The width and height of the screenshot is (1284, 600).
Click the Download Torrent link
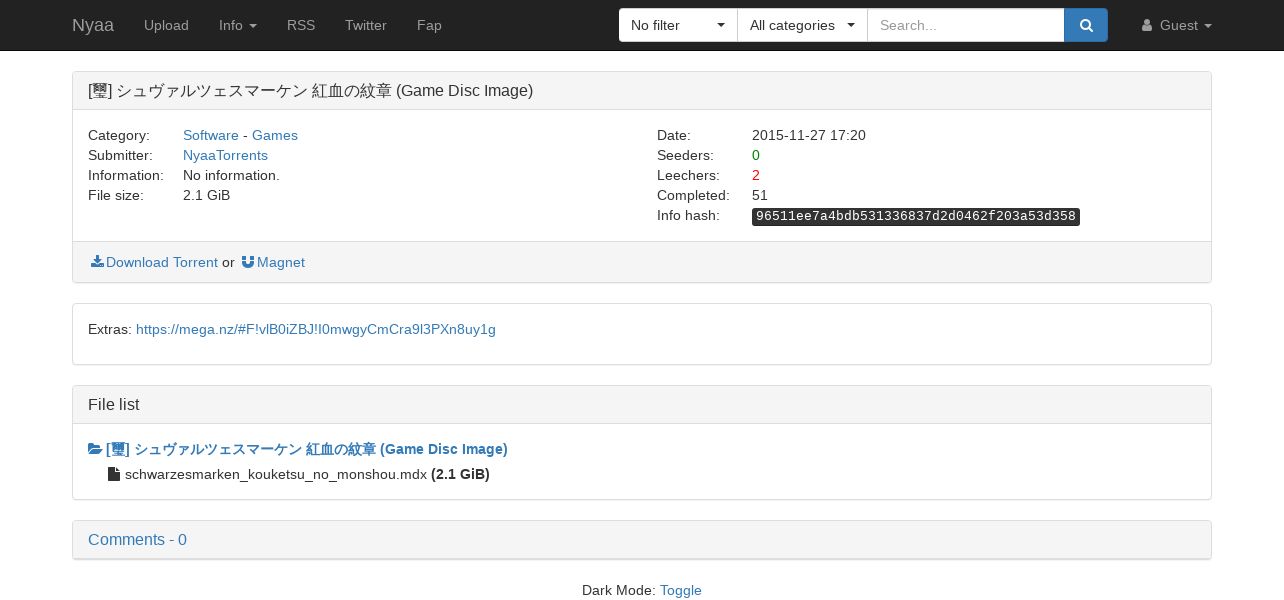pos(162,262)
